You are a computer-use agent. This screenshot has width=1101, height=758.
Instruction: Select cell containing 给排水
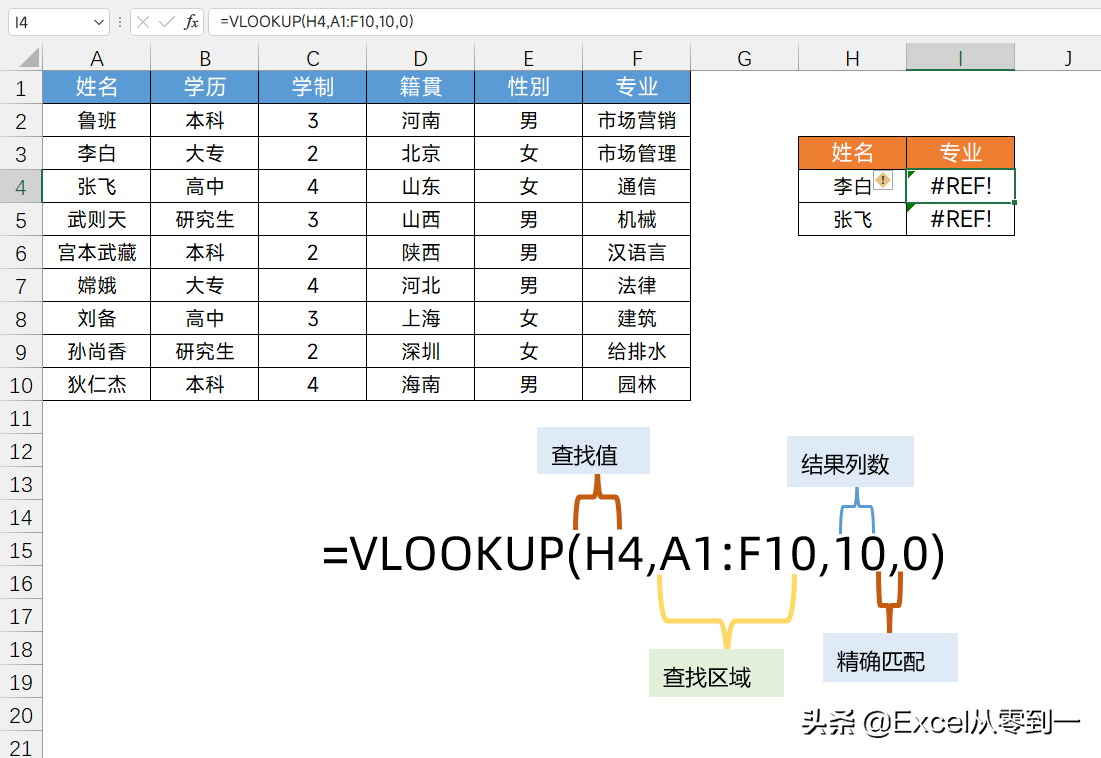pos(637,351)
